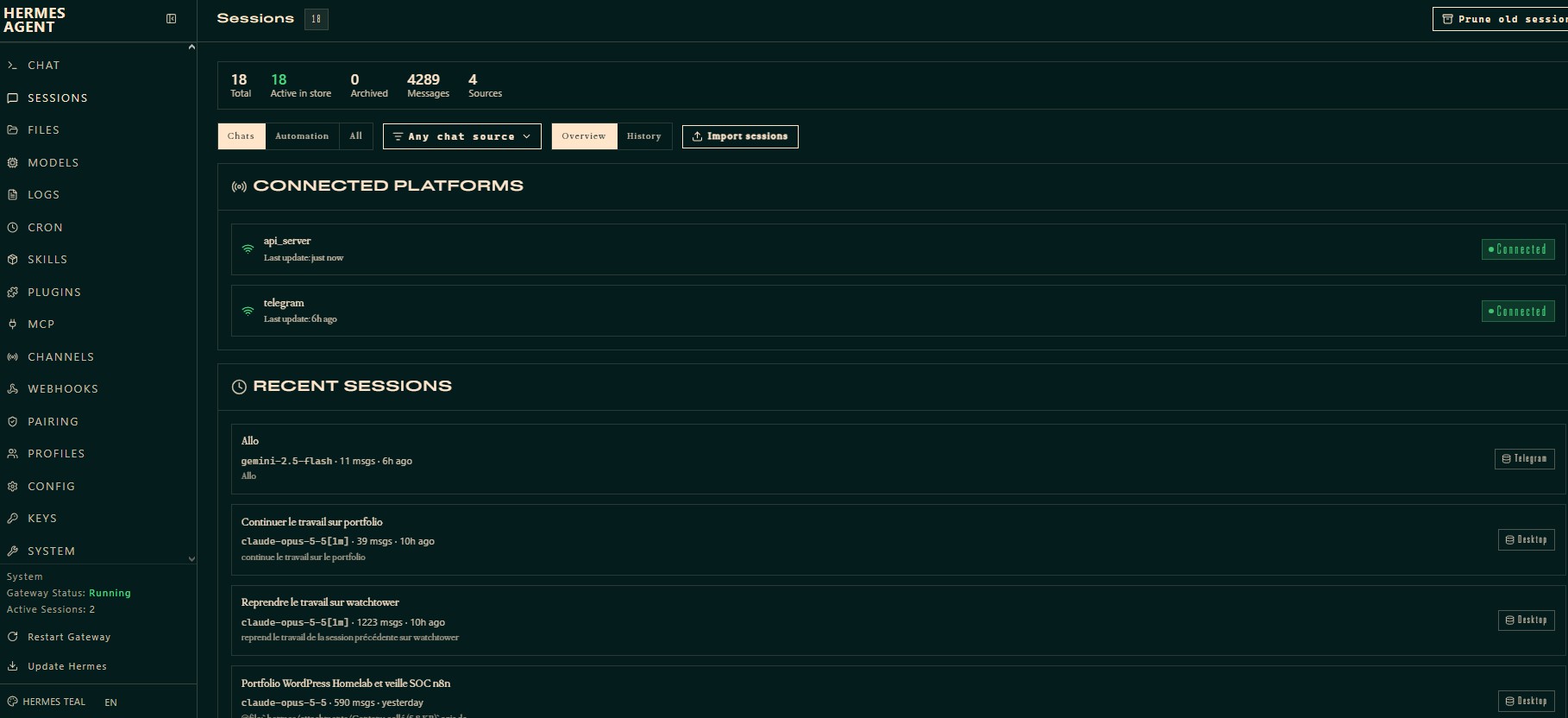Click Prune old sessions button

coord(1500,19)
